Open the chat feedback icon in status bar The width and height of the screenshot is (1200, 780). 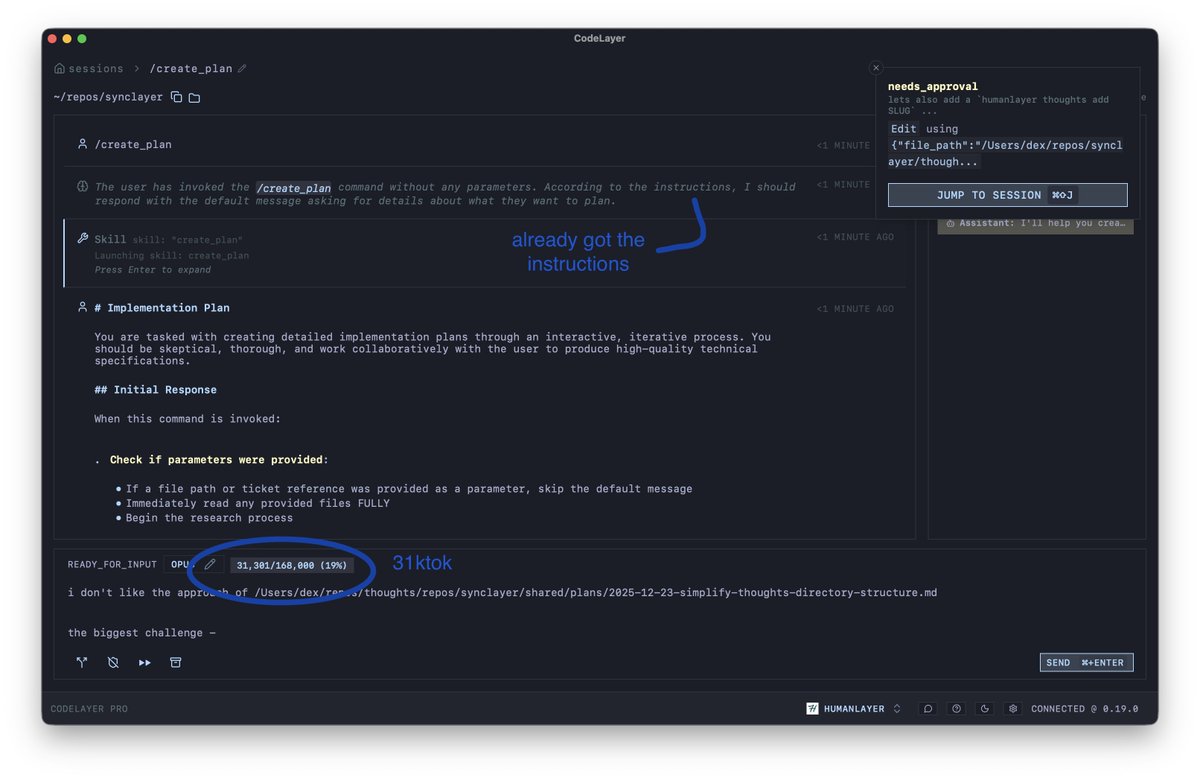pos(927,708)
